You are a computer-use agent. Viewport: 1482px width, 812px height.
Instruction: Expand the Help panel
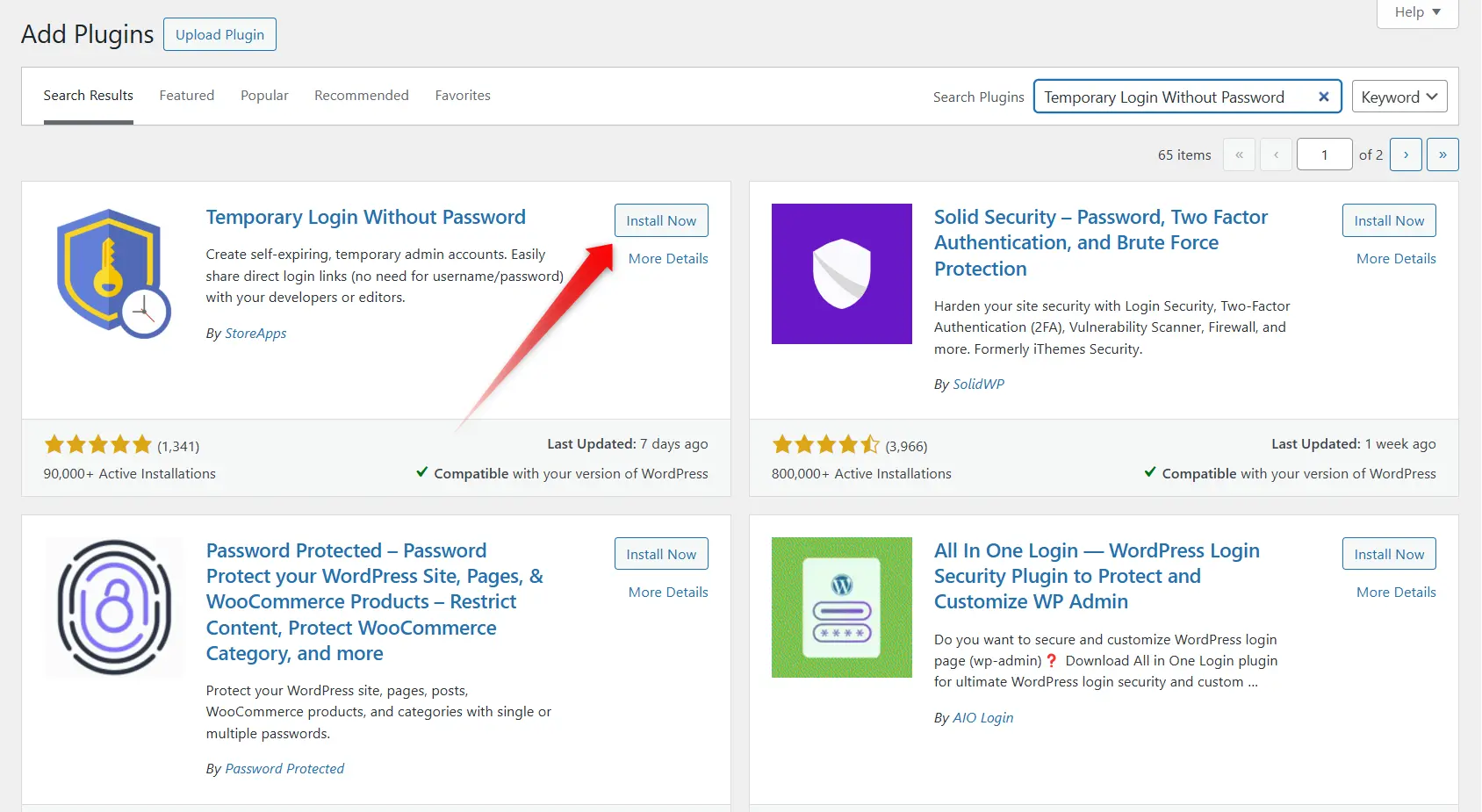(1417, 12)
